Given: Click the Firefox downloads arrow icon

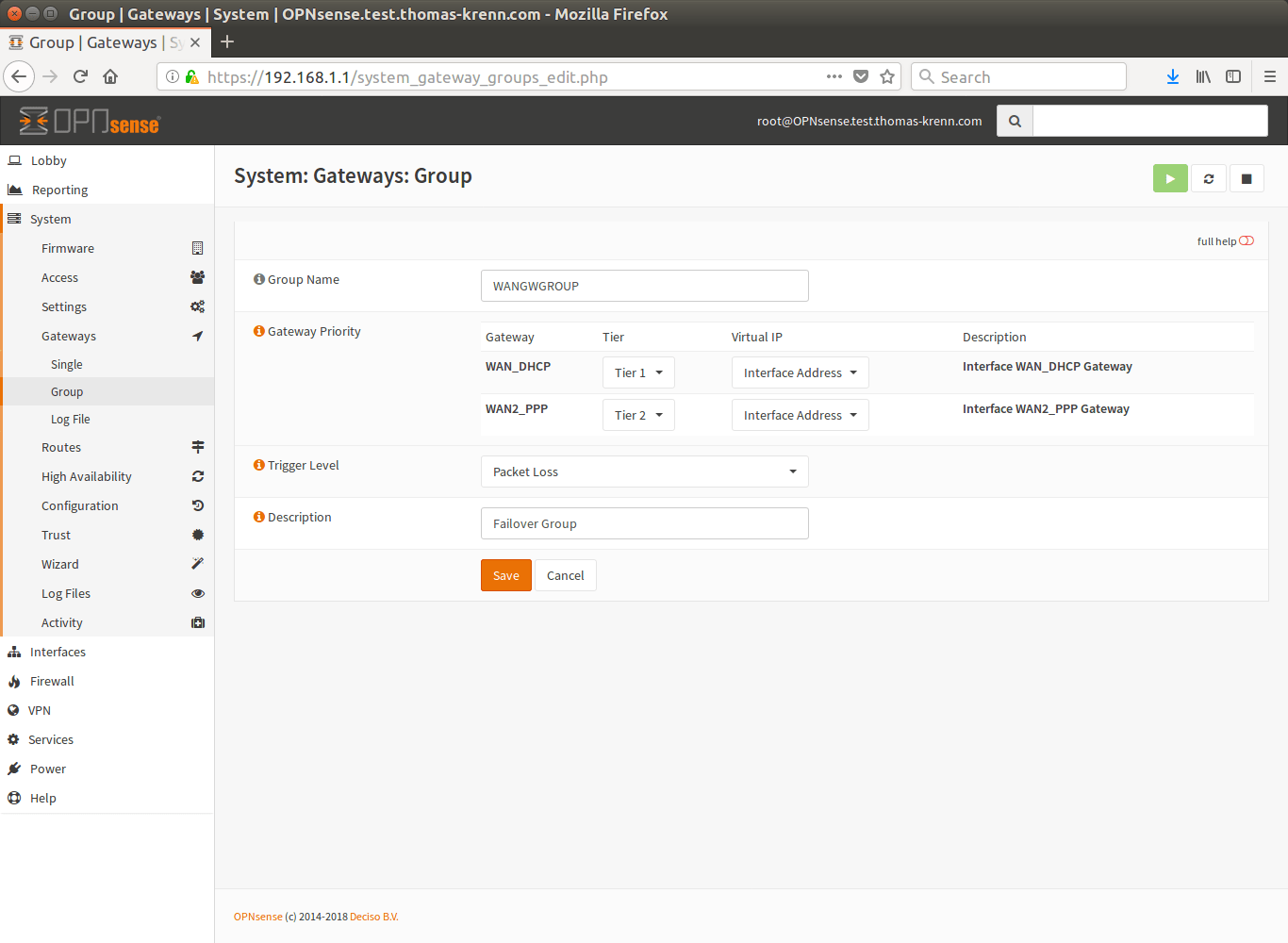Looking at the screenshot, I should tap(1172, 77).
